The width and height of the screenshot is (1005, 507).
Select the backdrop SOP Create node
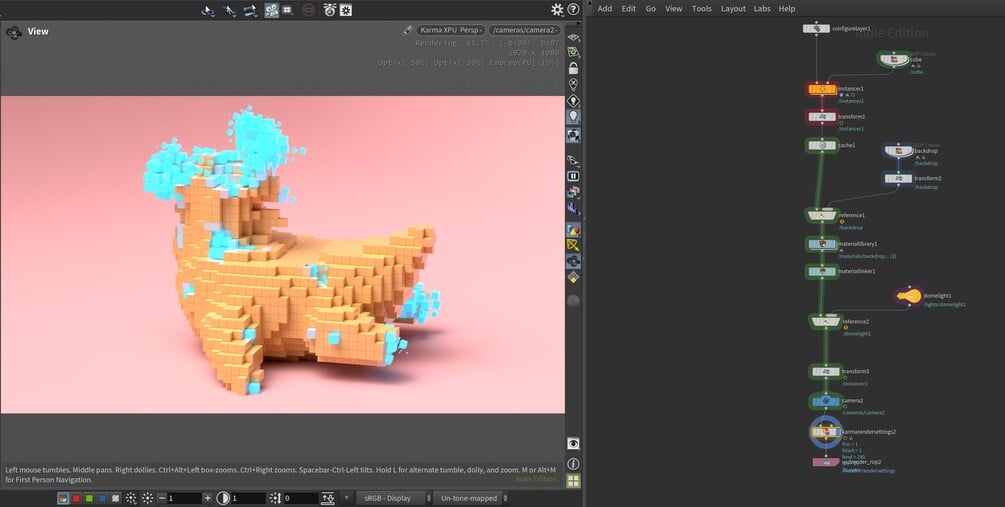point(899,151)
